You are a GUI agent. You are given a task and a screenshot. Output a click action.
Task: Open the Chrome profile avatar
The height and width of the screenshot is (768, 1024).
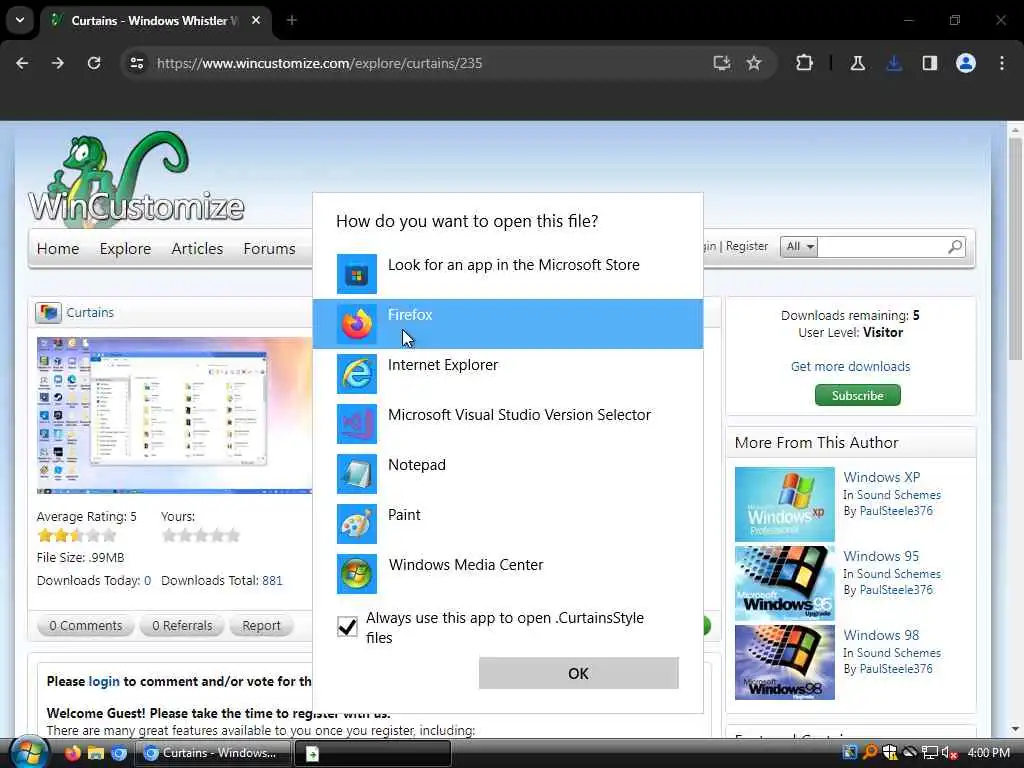(x=966, y=63)
